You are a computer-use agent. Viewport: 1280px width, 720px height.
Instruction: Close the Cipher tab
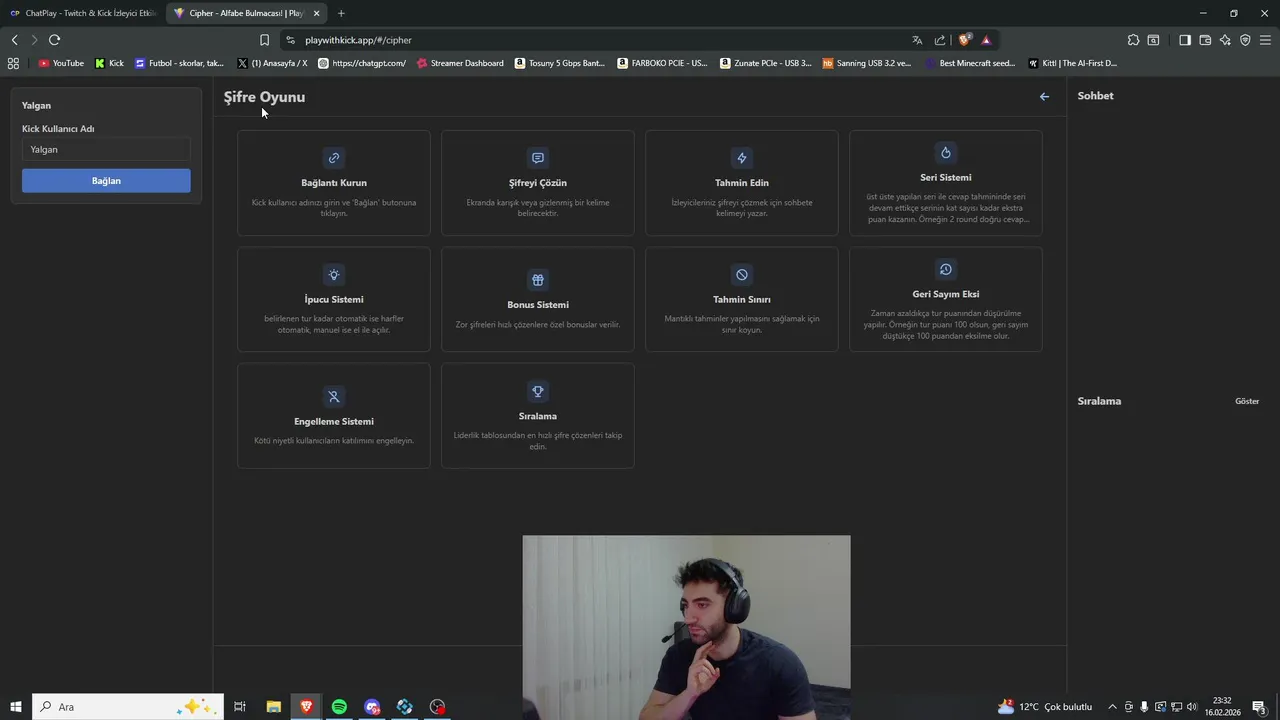click(x=317, y=13)
